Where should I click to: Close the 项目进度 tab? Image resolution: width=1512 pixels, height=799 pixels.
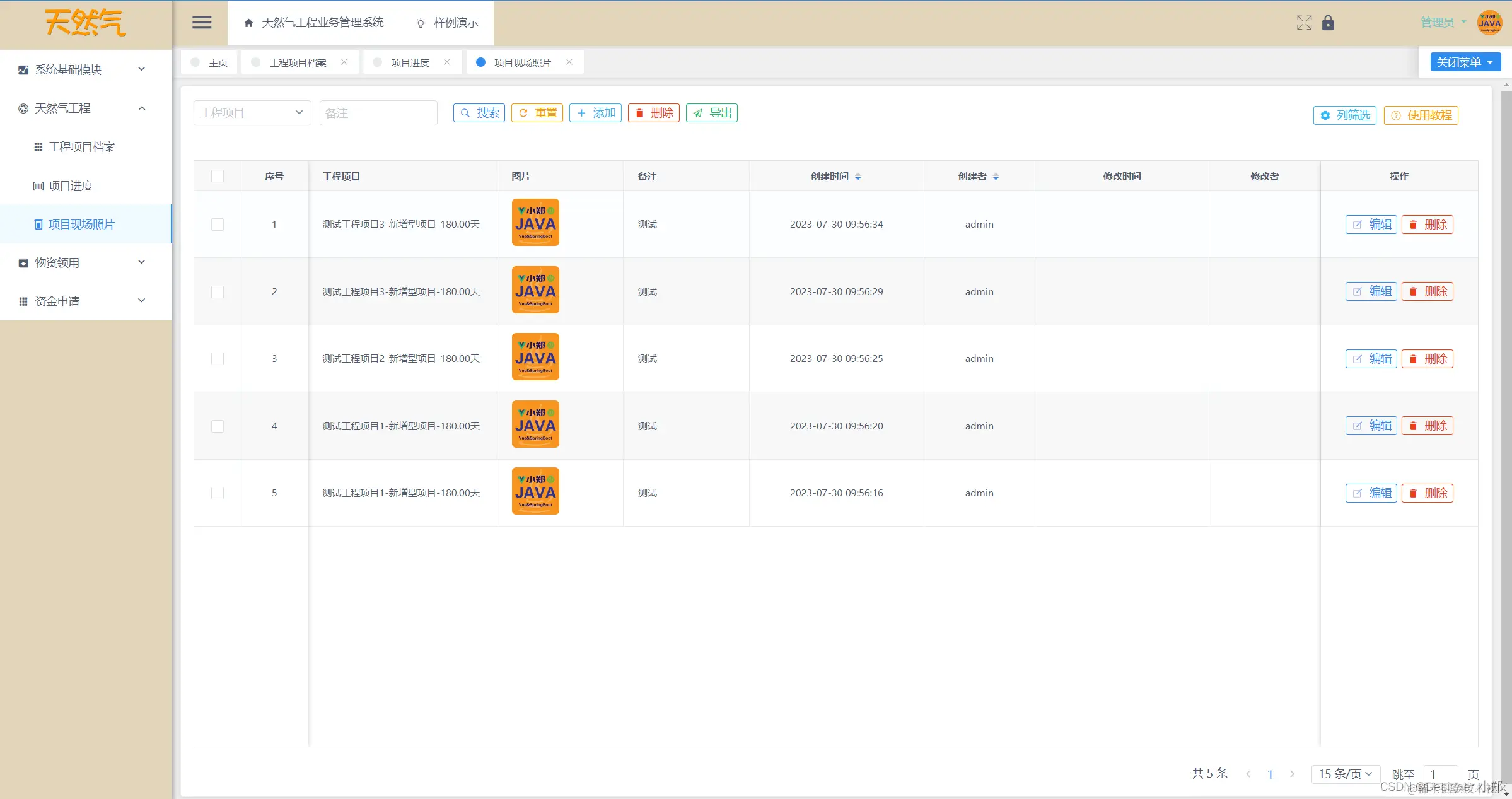(x=447, y=62)
